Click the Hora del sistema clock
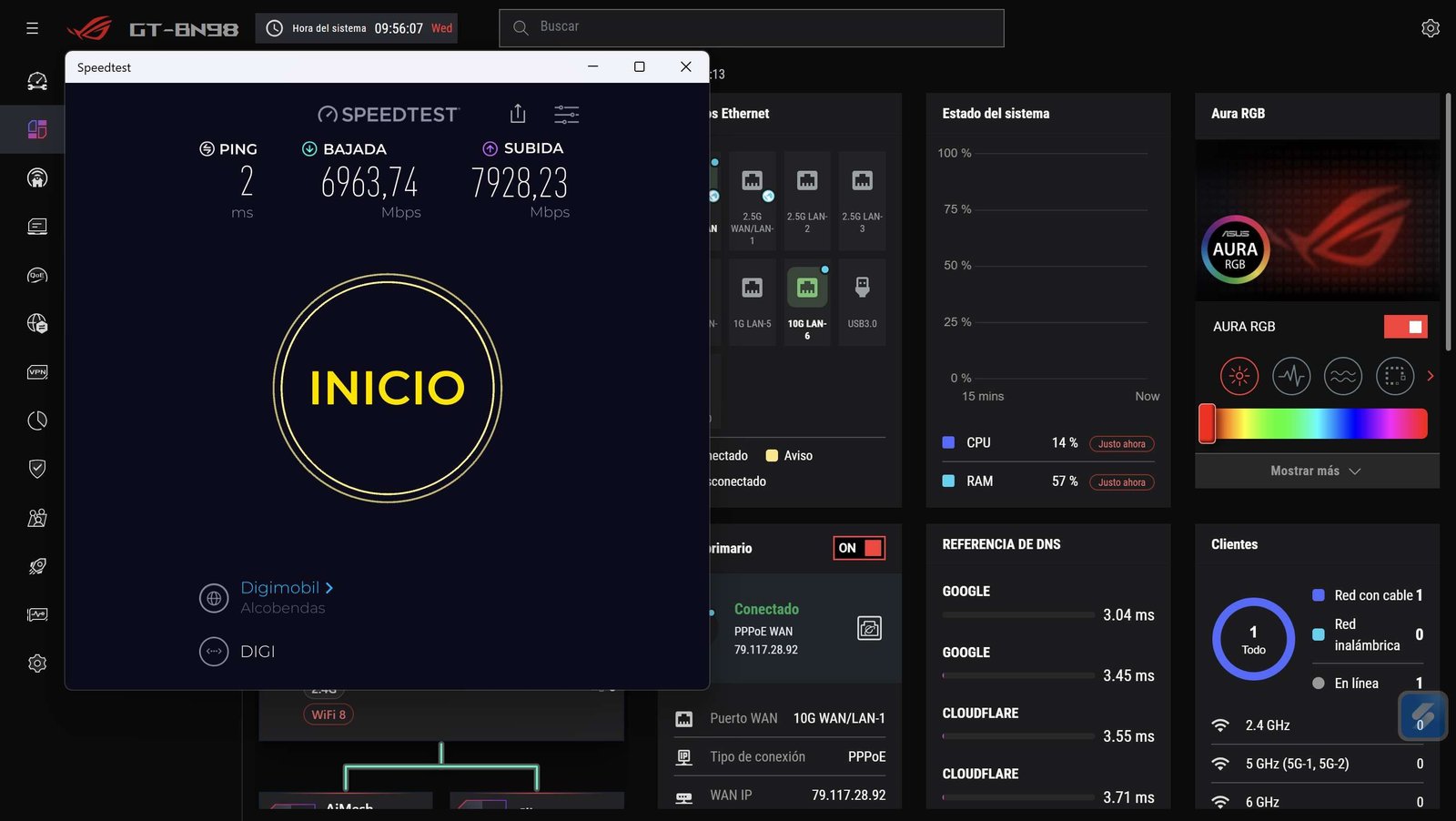Screen dimensions: 1456x821 pyautogui.click(x=357, y=28)
